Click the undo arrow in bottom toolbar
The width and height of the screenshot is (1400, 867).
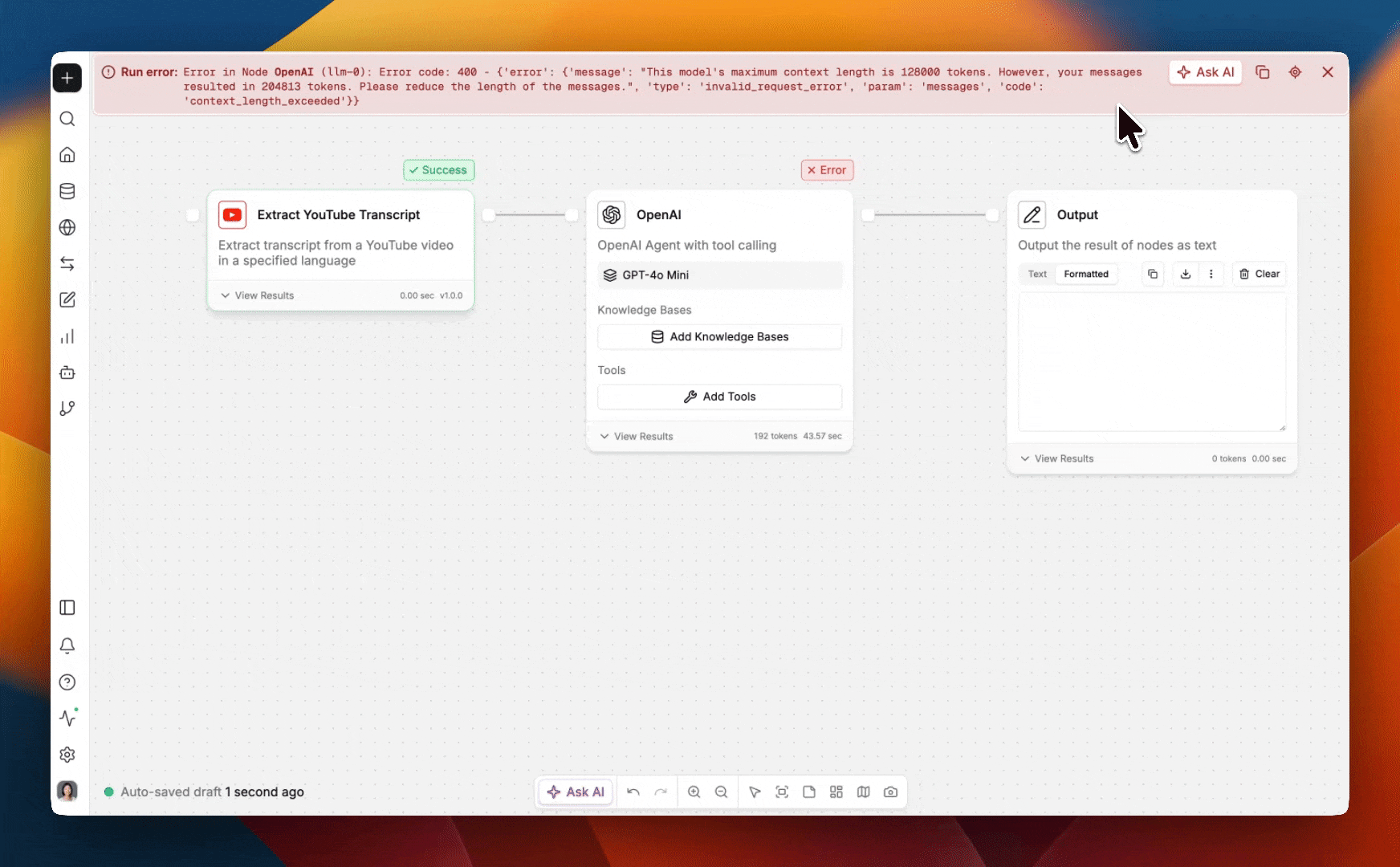[633, 792]
